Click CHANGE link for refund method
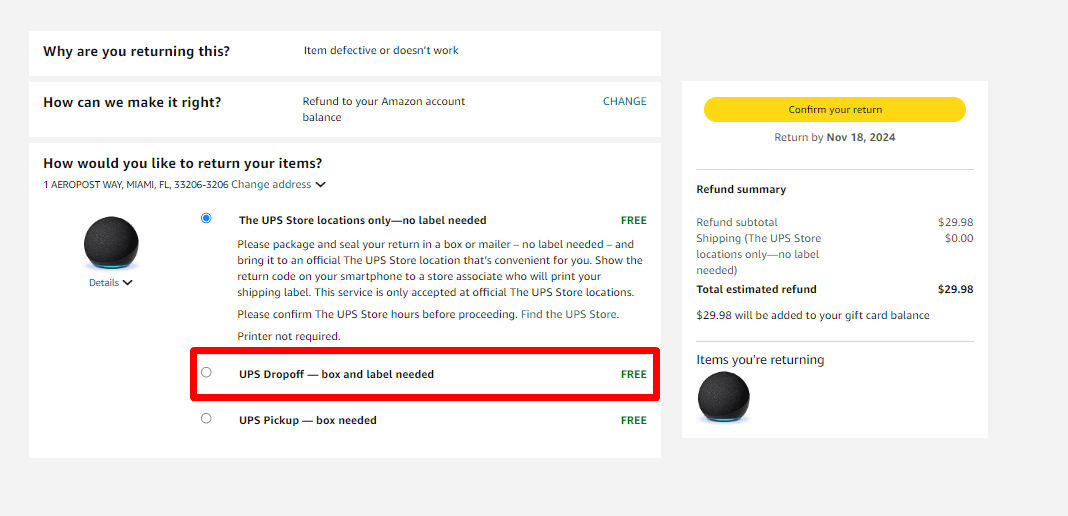Viewport: 1068px width, 516px height. click(624, 101)
